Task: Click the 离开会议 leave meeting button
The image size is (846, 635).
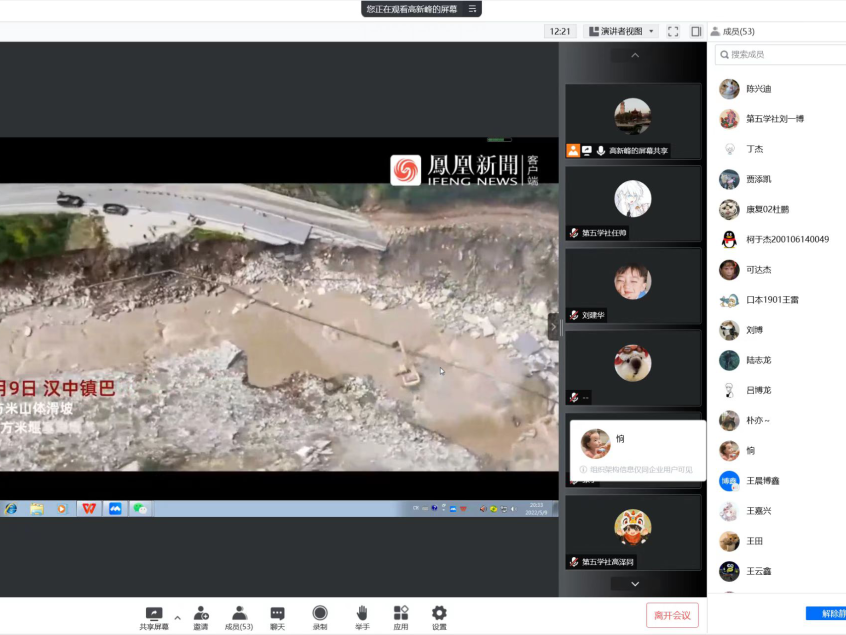Action: coord(672,615)
